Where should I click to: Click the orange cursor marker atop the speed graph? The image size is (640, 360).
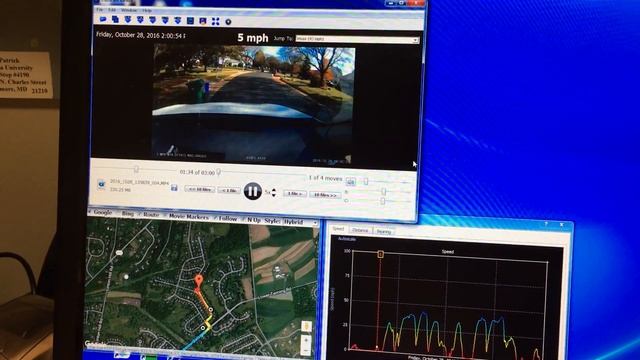[x=380, y=254]
